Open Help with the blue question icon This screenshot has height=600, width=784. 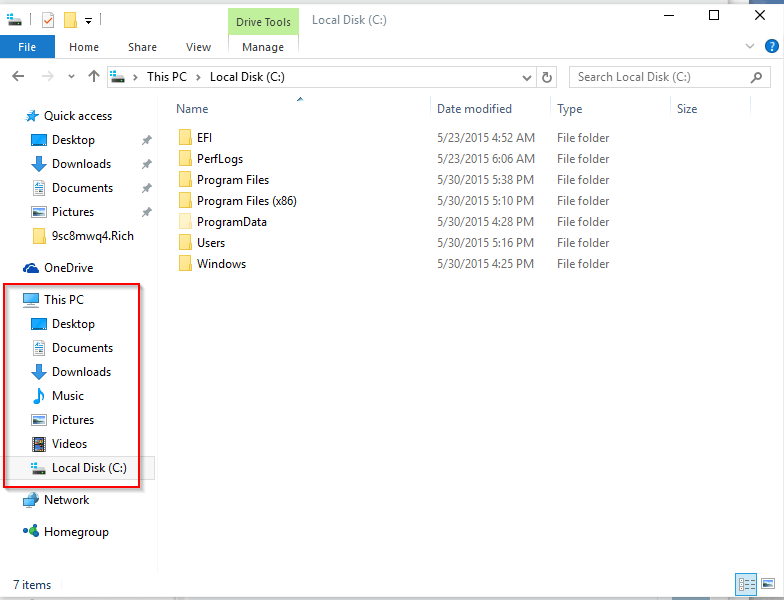(x=770, y=46)
